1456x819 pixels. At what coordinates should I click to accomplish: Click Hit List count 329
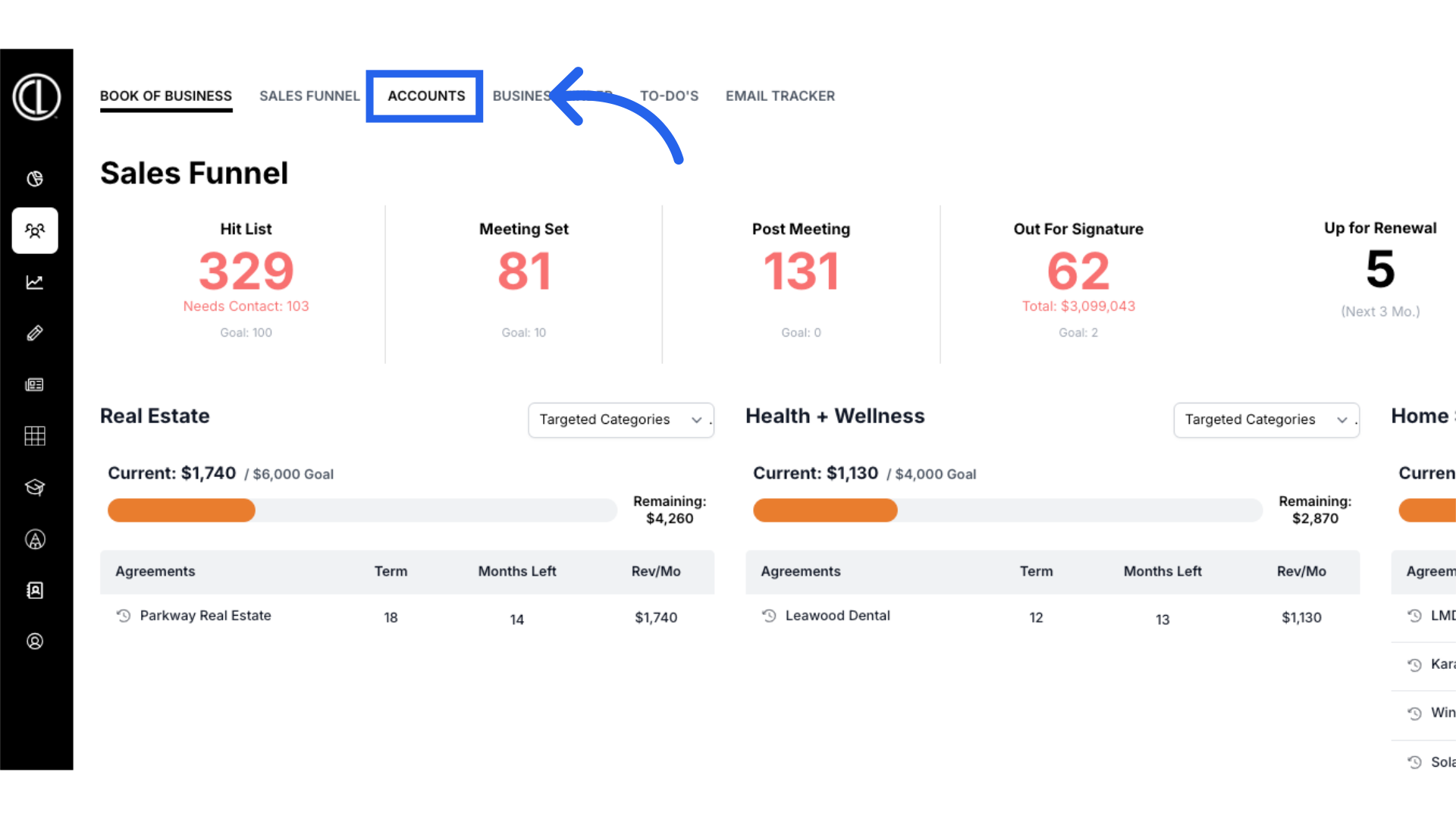pyautogui.click(x=246, y=271)
